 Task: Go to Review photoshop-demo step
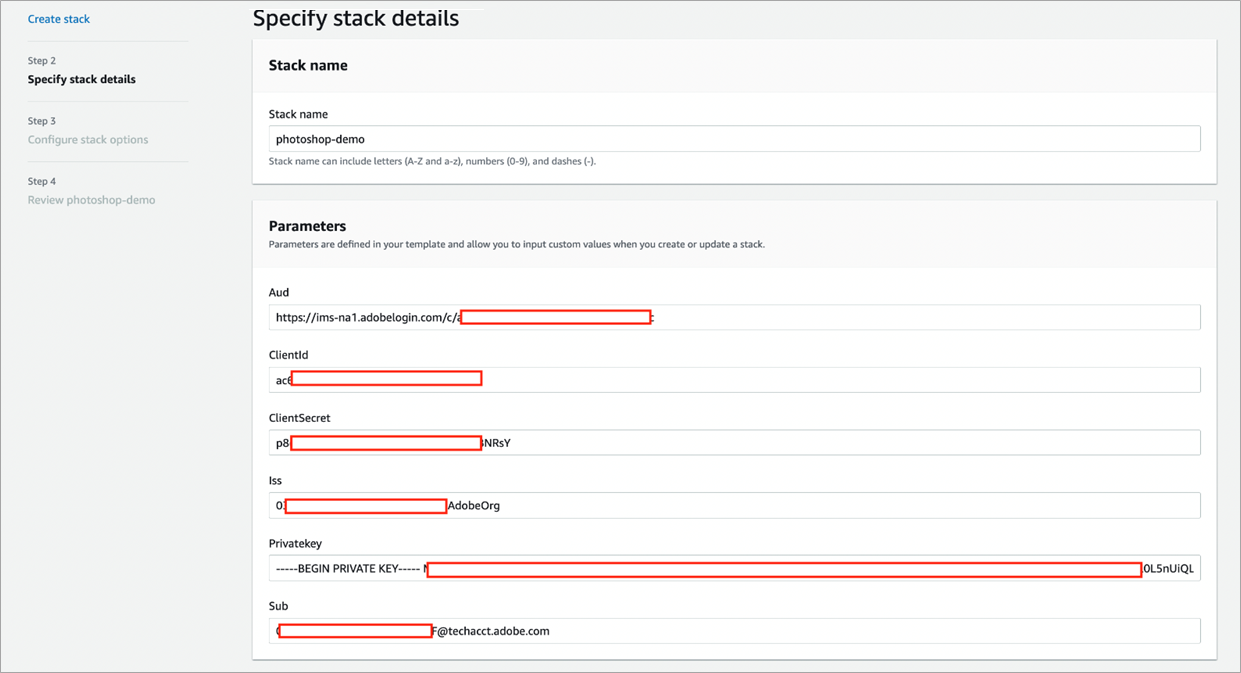(x=92, y=200)
